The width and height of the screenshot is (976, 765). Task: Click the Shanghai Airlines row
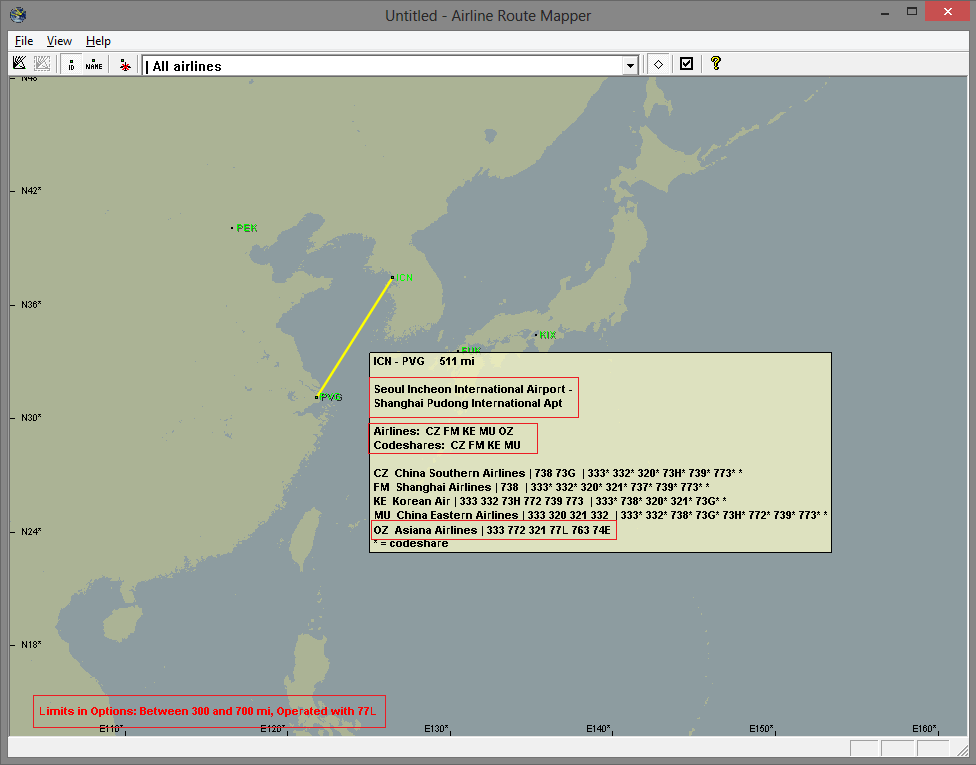(542, 487)
